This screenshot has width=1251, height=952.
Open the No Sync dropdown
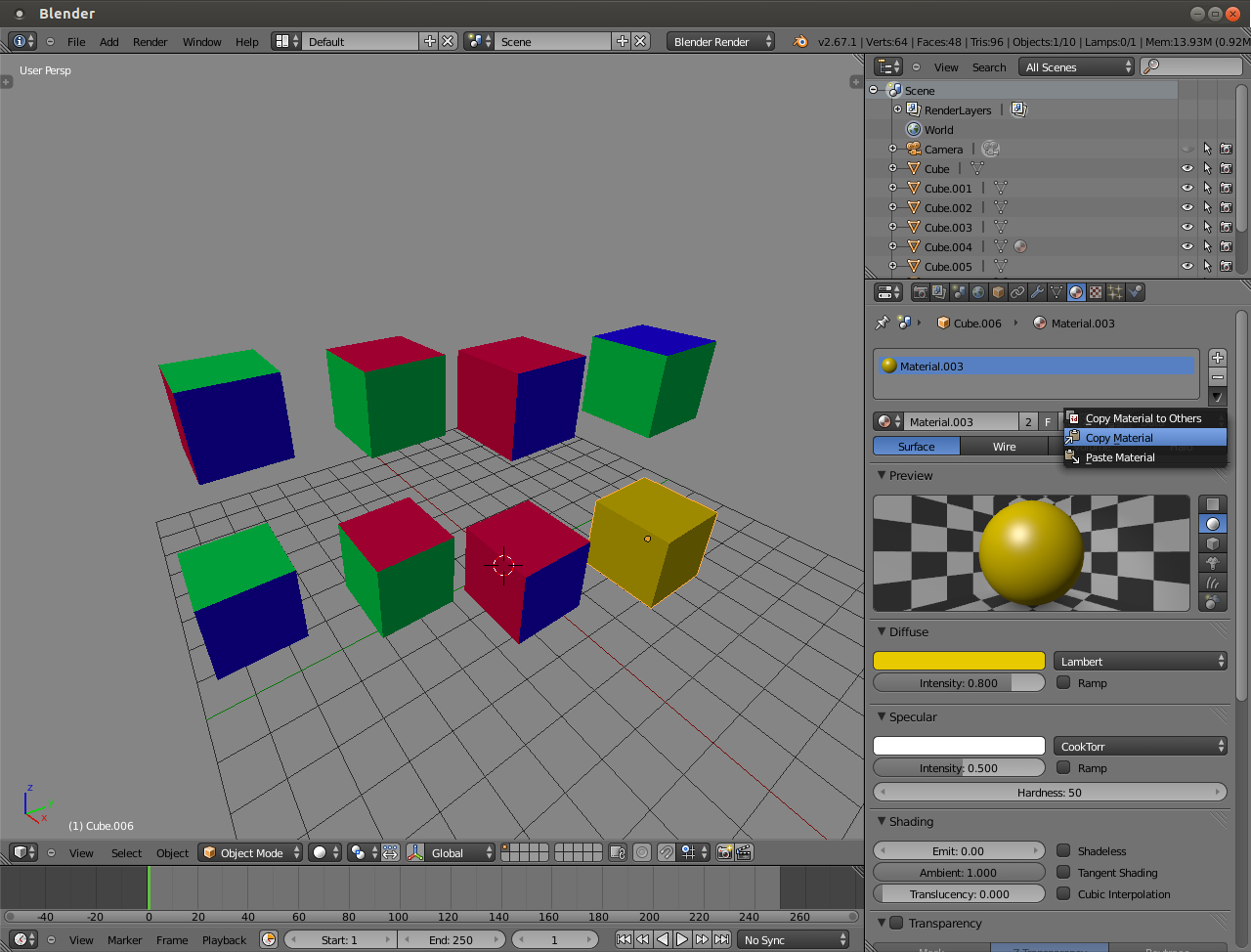coord(794,939)
